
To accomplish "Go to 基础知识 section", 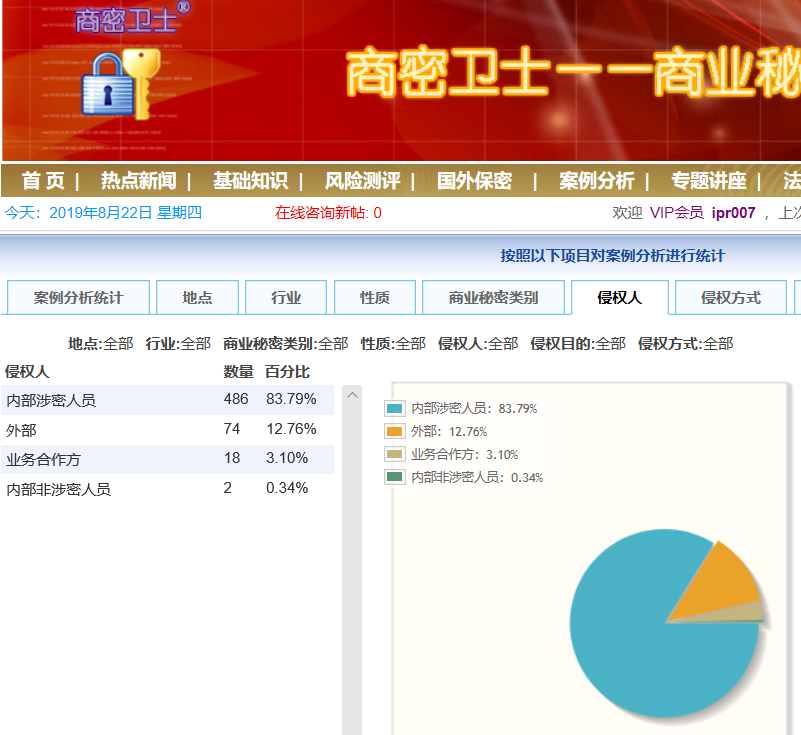I will point(250,181).
